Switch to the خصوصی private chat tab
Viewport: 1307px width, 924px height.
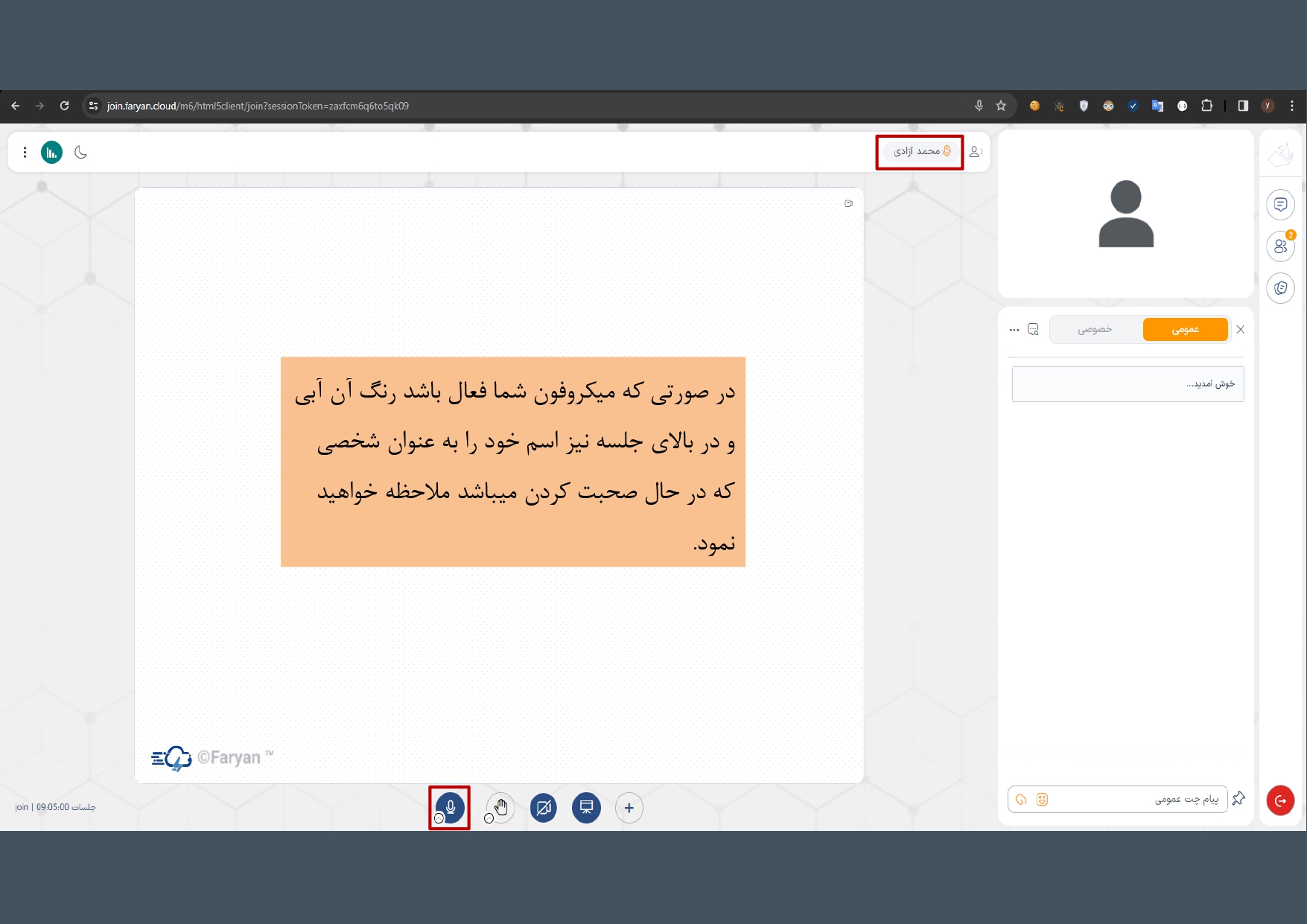pyautogui.click(x=1094, y=329)
